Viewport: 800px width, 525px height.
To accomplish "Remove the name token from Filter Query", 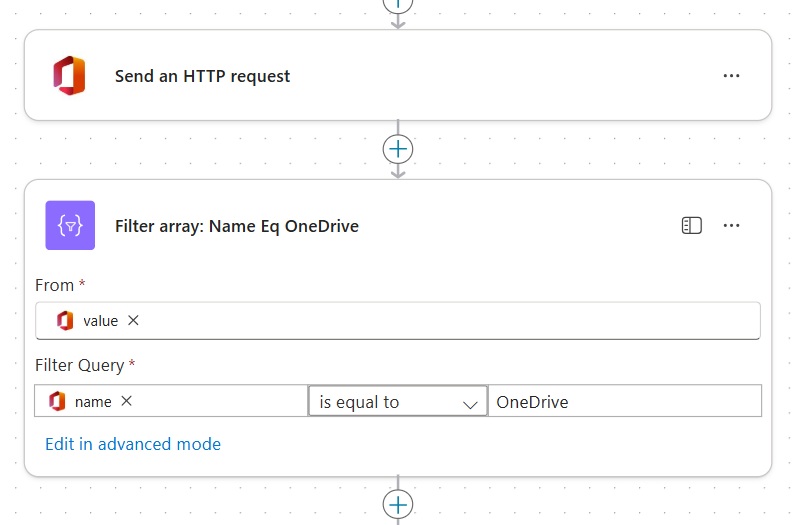I will click(126, 401).
